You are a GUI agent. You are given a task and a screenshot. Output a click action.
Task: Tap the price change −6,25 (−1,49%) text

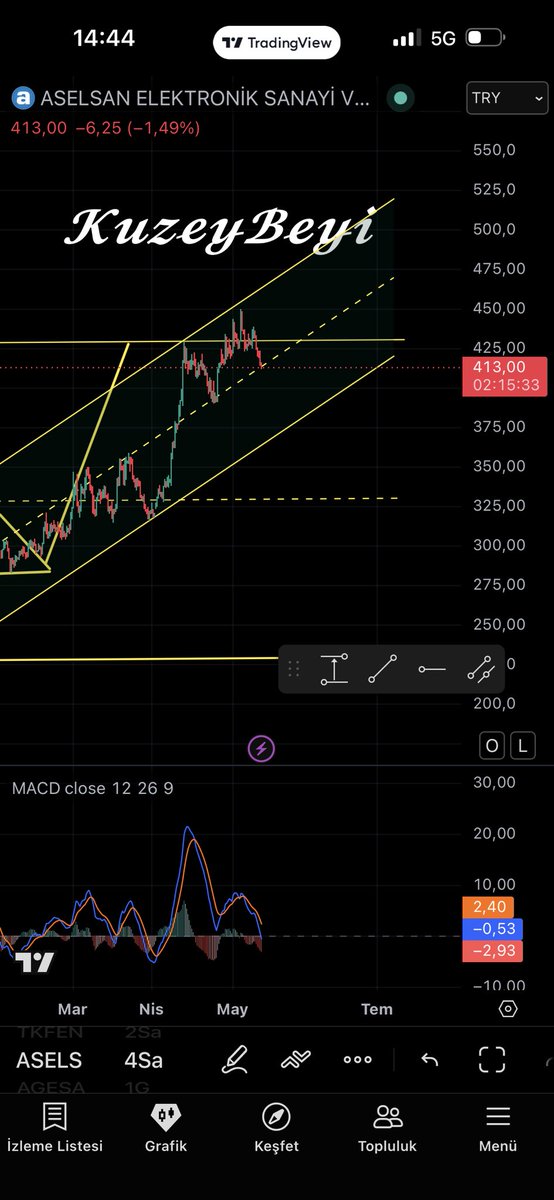(137, 127)
